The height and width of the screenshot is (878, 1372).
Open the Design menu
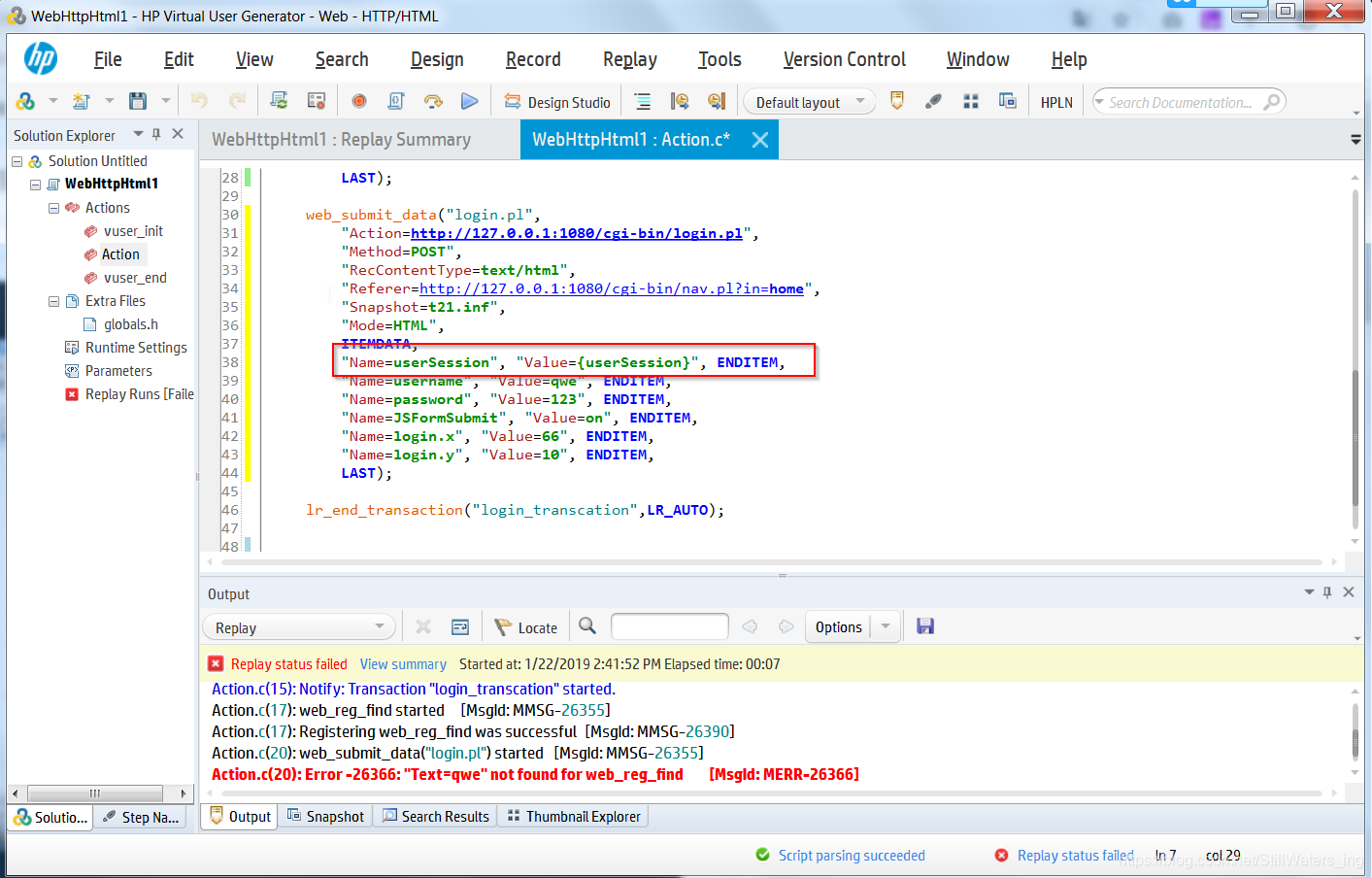click(x=437, y=59)
